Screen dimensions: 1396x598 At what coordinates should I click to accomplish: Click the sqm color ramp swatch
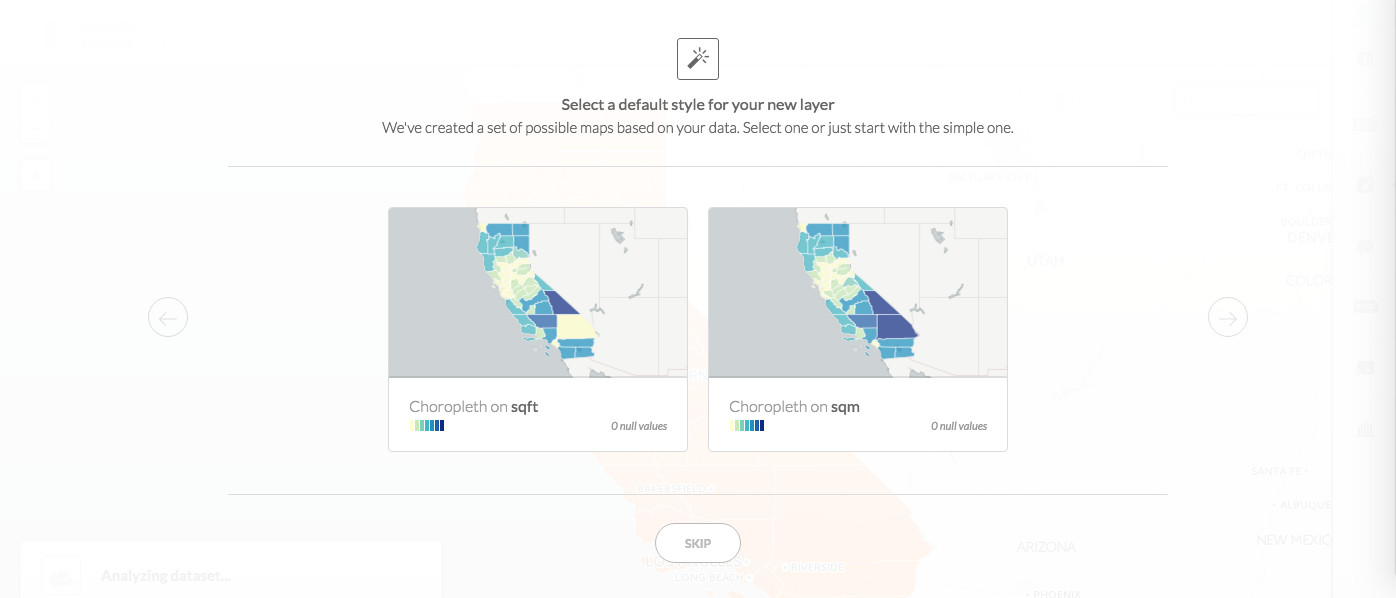coord(747,426)
